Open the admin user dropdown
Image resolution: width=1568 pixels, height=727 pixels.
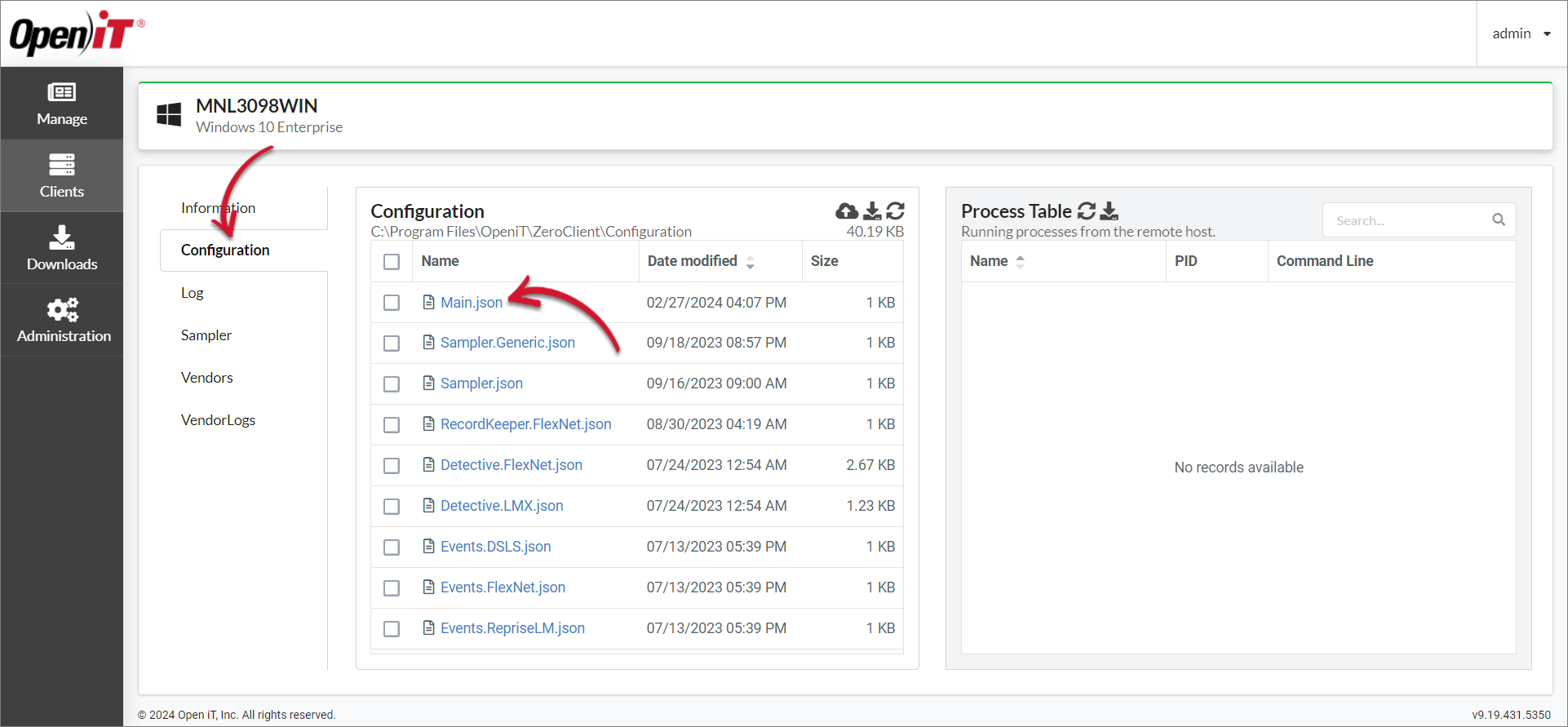click(1521, 33)
